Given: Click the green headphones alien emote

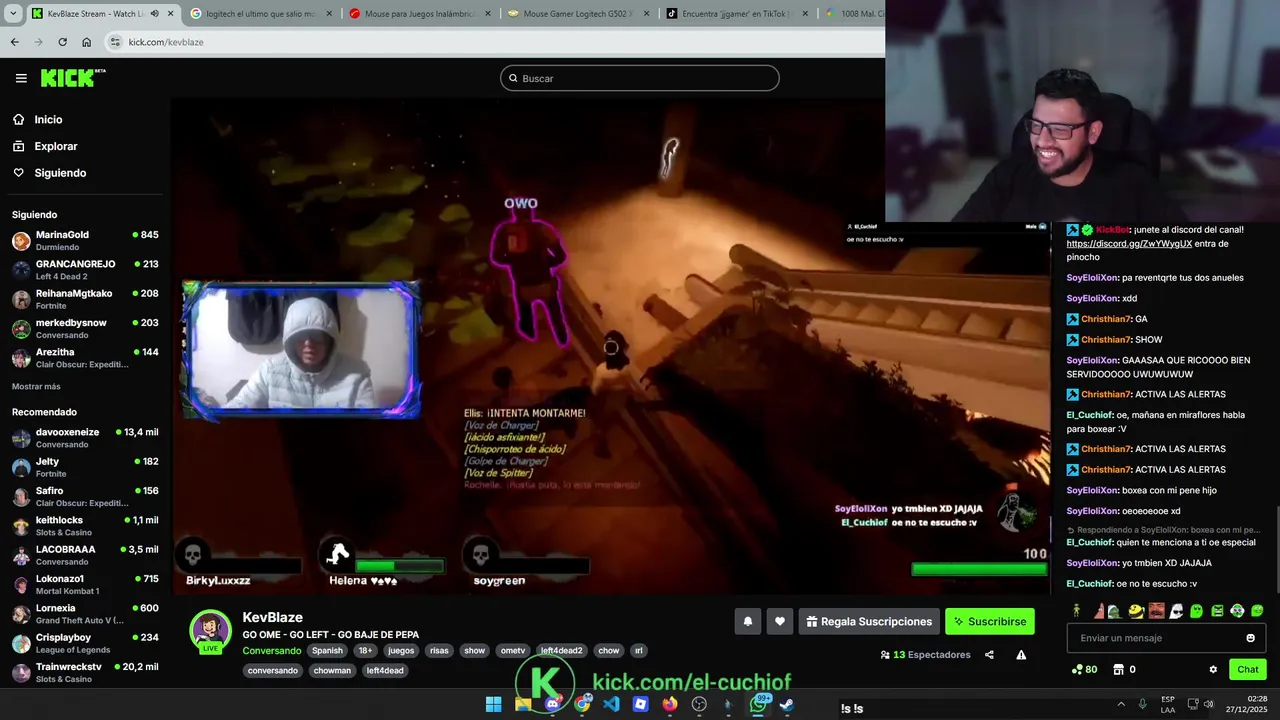Looking at the screenshot, I should (1237, 611).
